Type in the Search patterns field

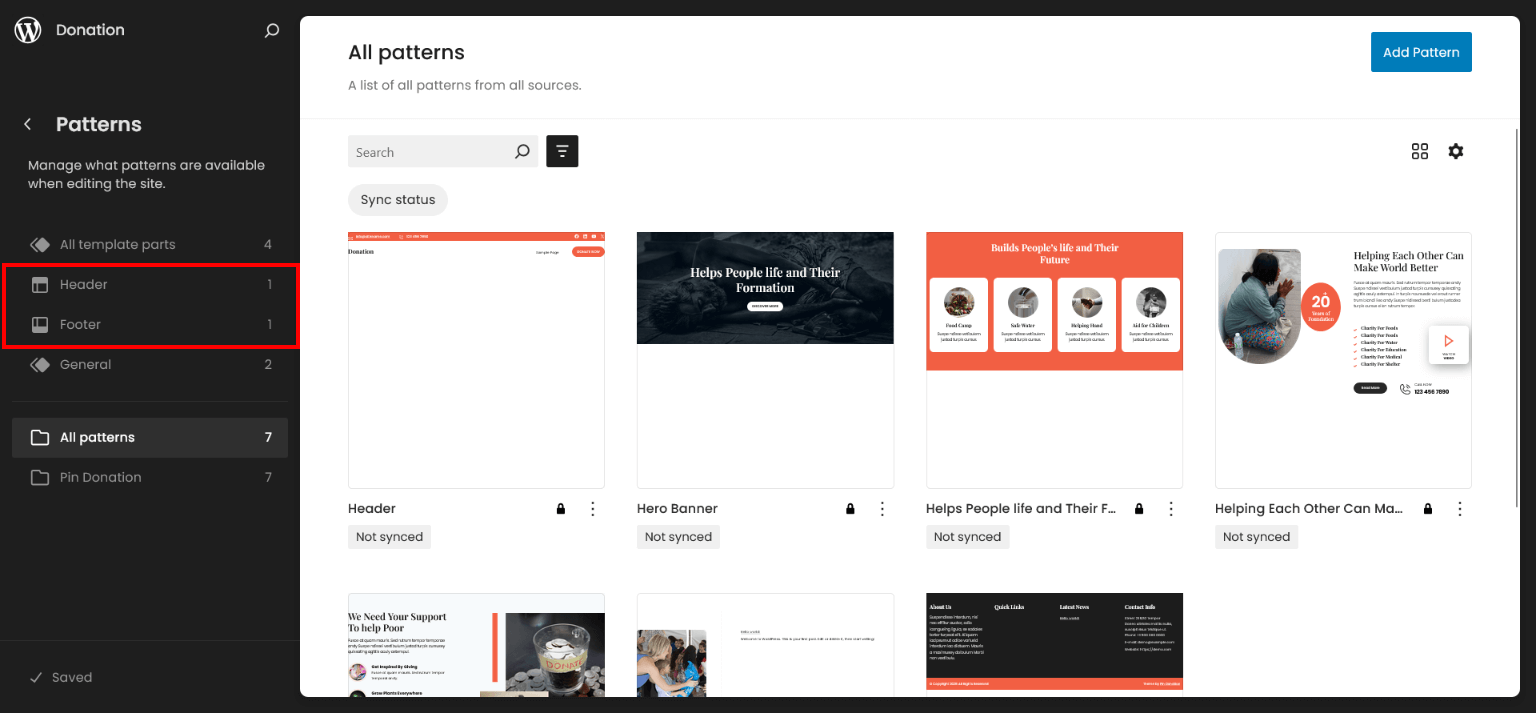[x=430, y=152]
